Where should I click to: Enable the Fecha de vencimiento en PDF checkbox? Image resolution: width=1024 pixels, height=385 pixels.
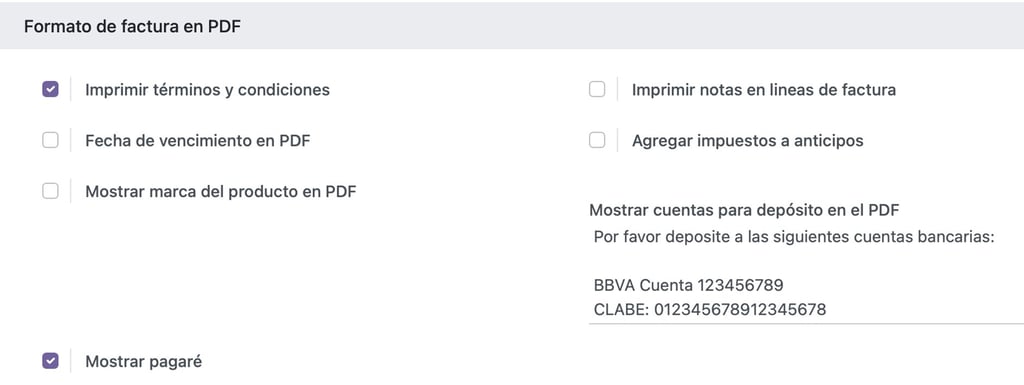(50, 140)
